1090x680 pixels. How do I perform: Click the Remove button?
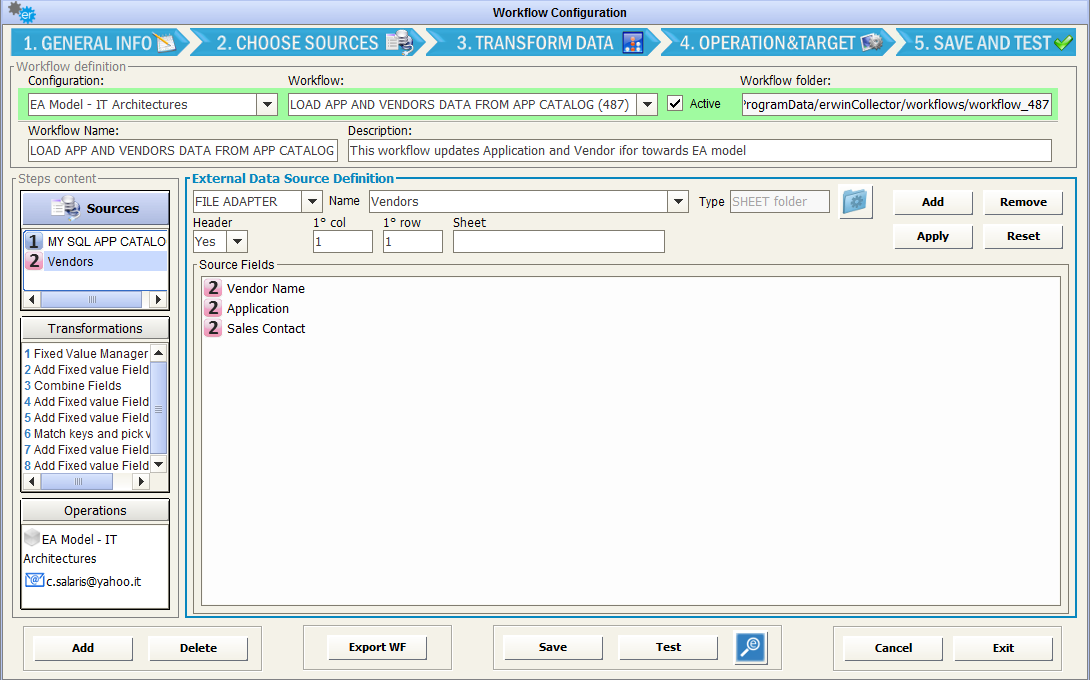click(x=1023, y=202)
